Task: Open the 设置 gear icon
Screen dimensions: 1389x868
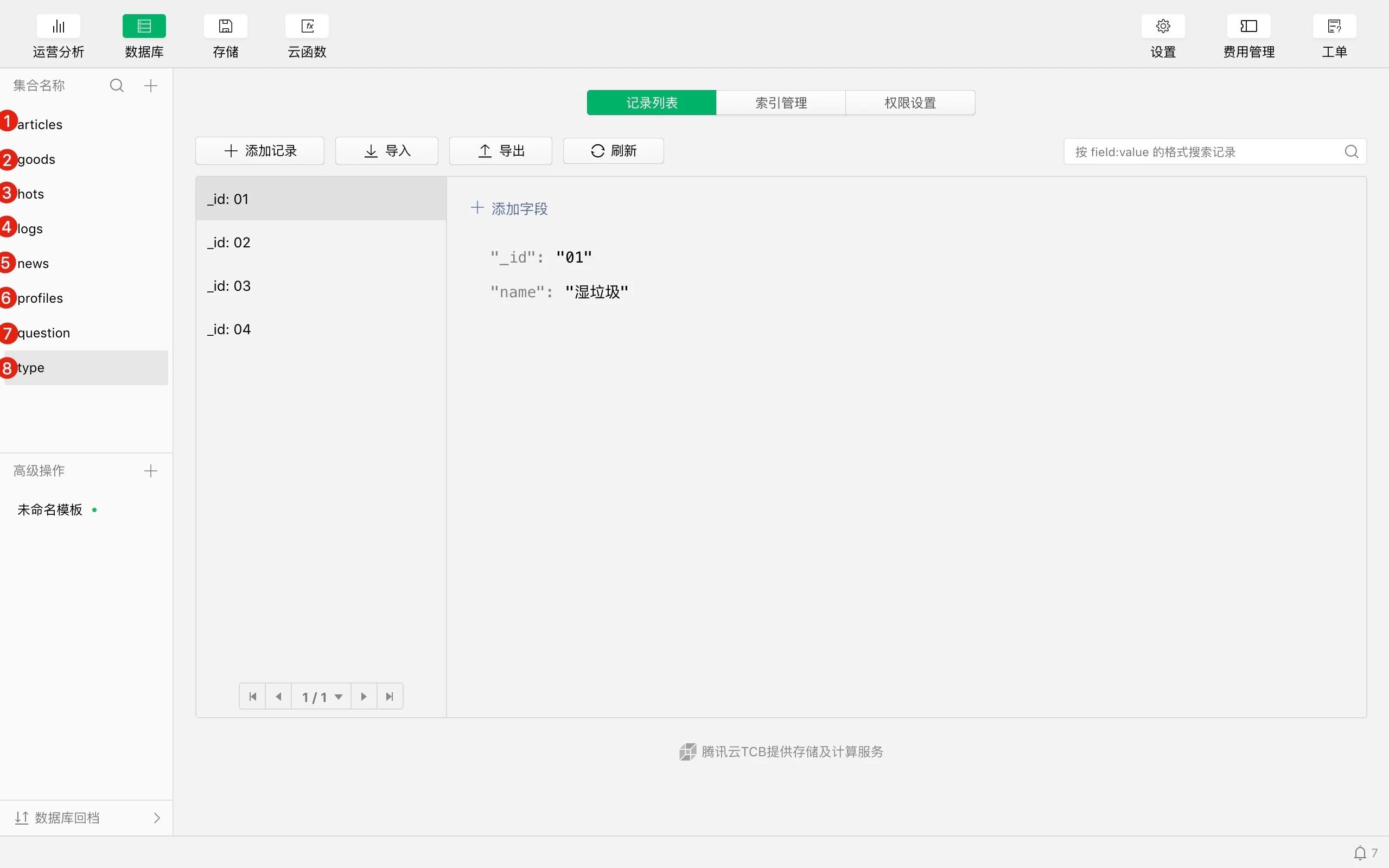Action: [1163, 27]
